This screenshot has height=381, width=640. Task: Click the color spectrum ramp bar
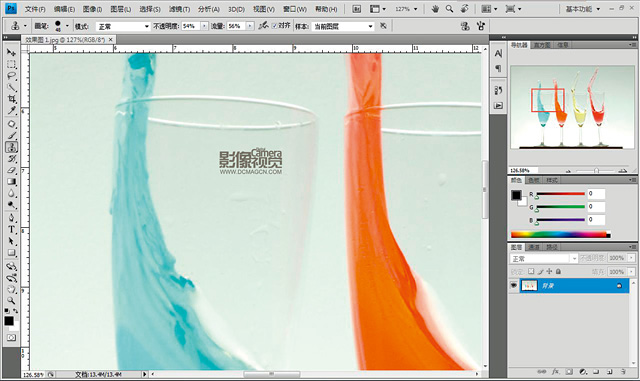tap(561, 235)
